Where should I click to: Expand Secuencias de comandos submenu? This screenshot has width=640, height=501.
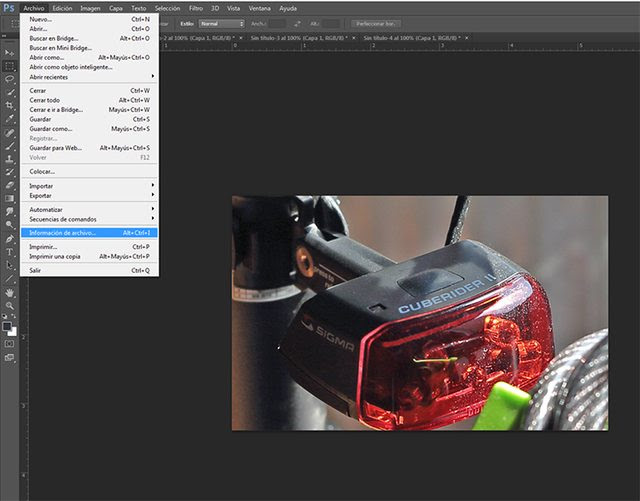89,219
